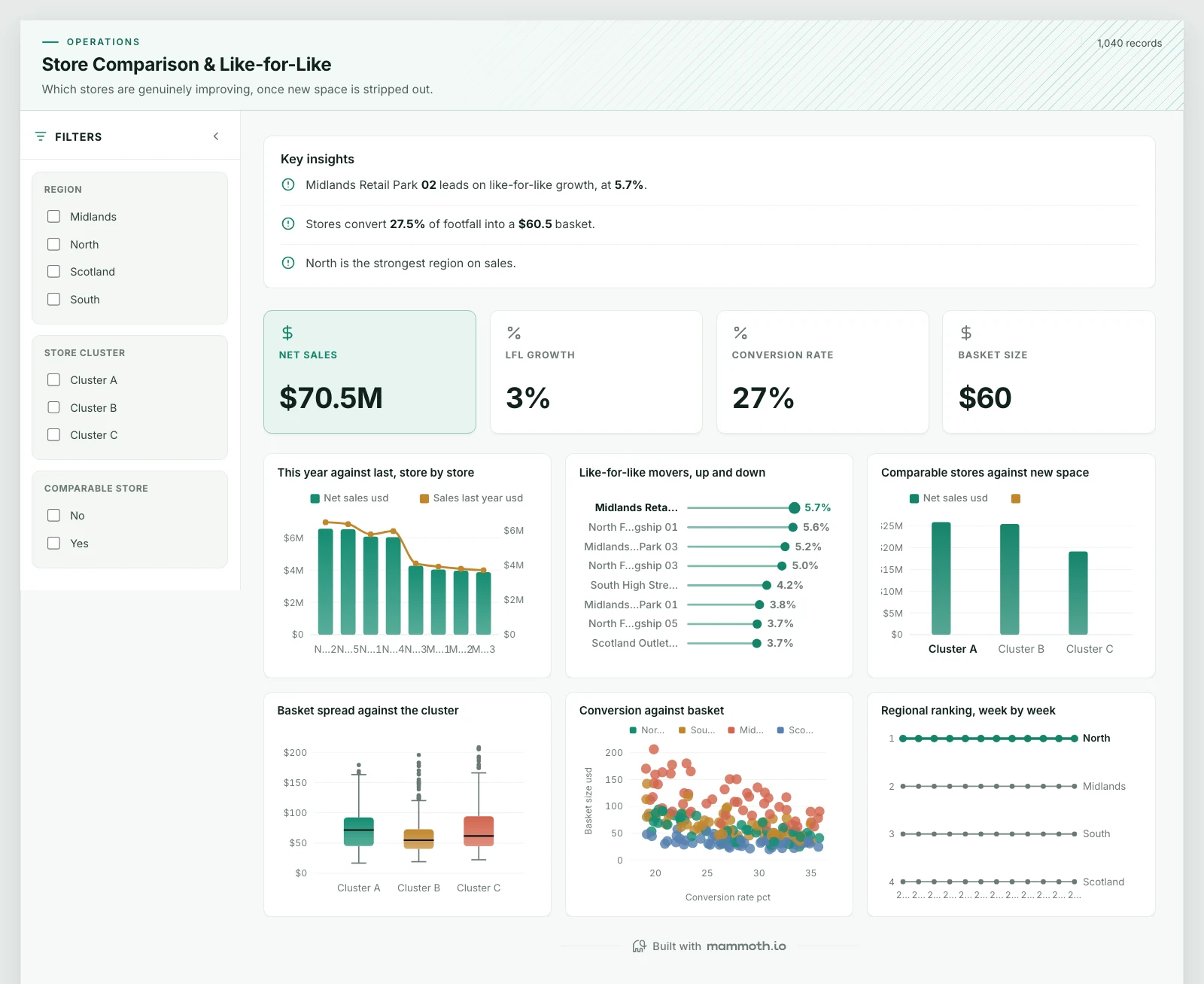
Task: Click the Regional ranking, week by week title
Action: (968, 711)
